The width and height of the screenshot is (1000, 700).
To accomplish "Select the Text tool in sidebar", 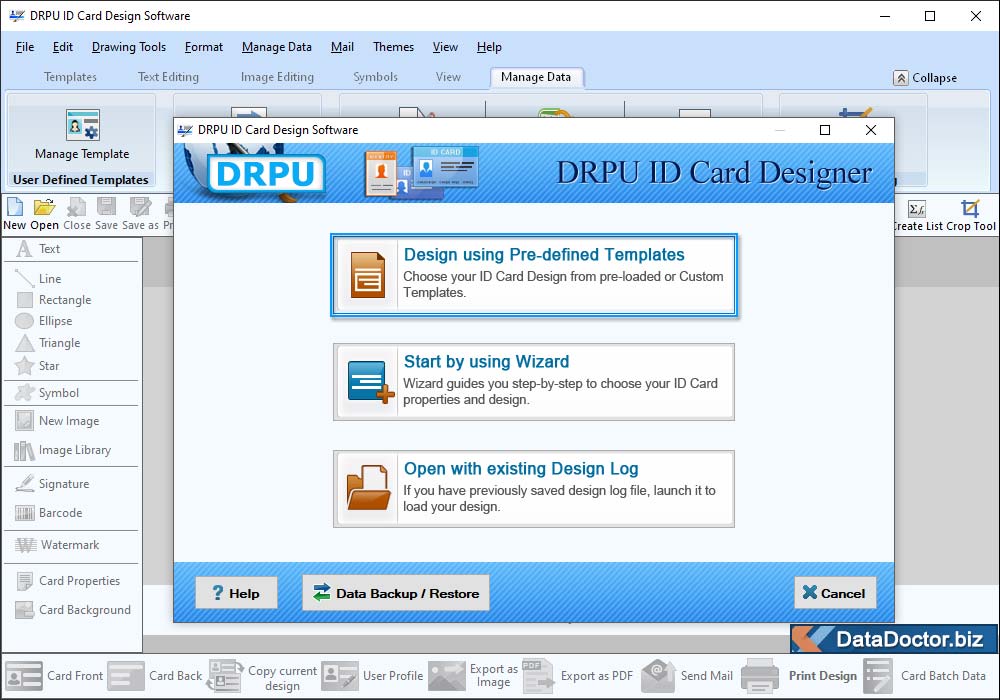I will click(38, 249).
